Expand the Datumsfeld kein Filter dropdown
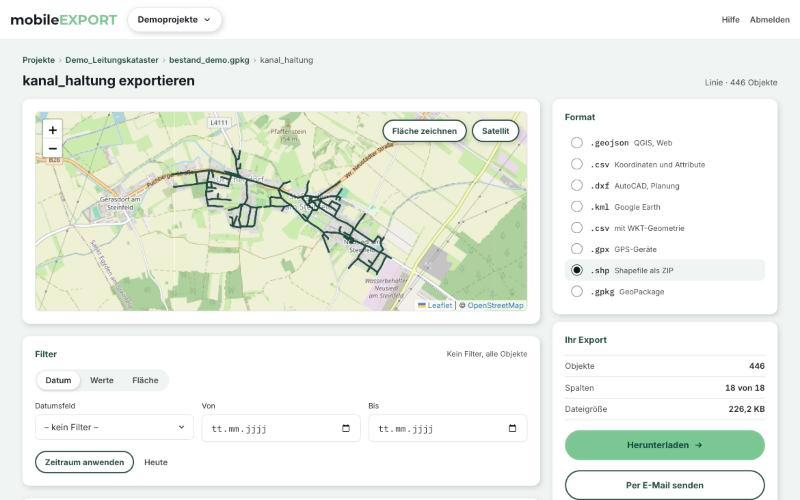800x500 pixels. [x=114, y=427]
